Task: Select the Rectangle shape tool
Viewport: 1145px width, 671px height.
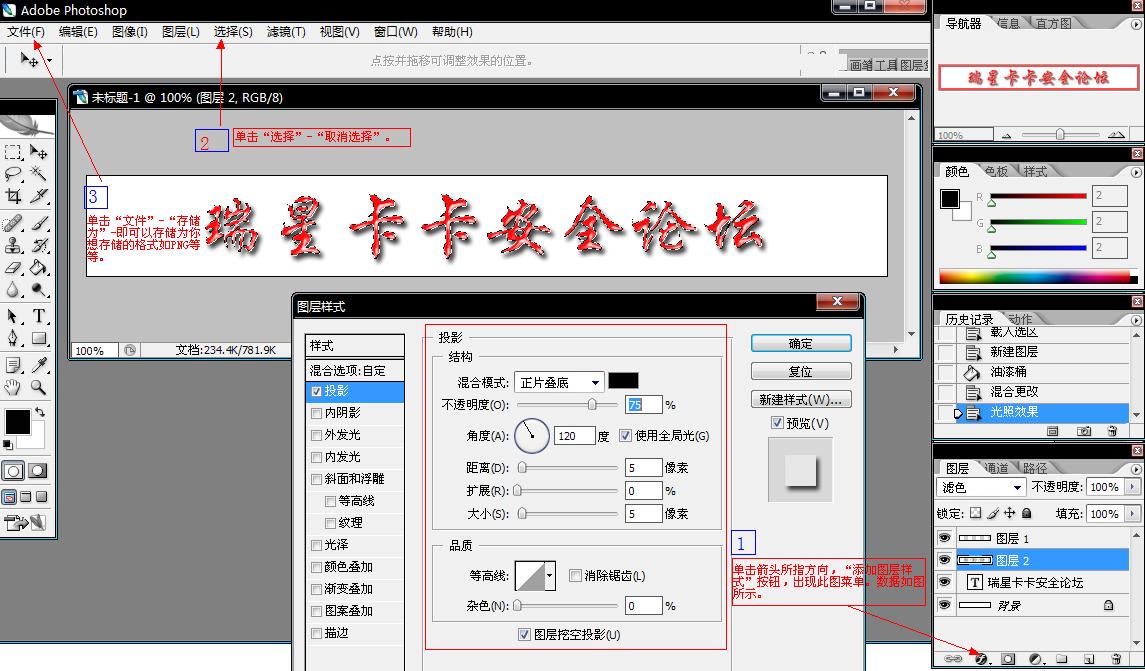Action: point(39,338)
